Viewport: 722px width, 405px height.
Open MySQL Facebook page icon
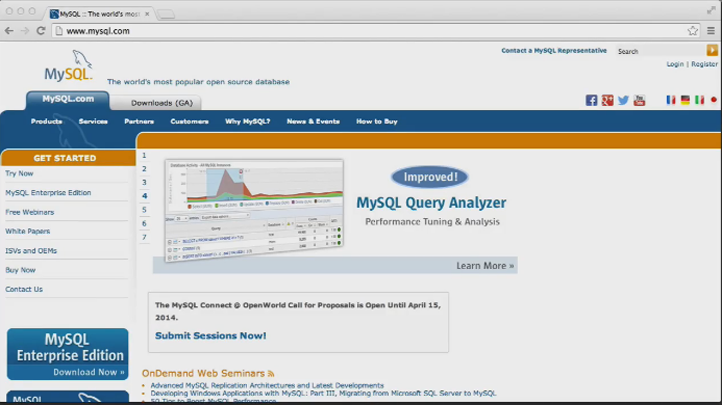coord(591,100)
